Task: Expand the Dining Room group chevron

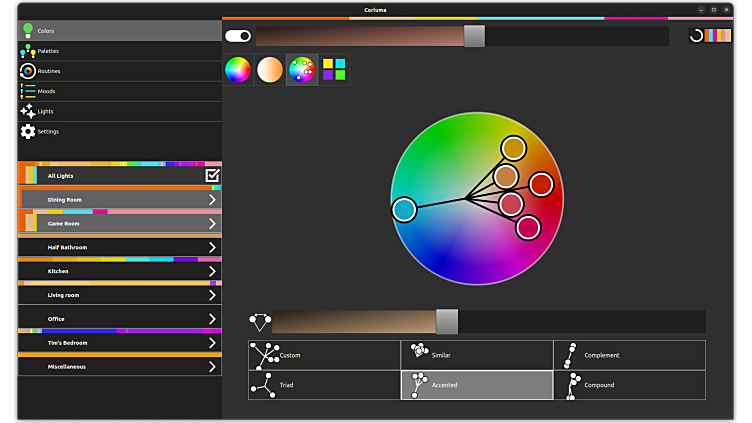Action: coord(212,200)
